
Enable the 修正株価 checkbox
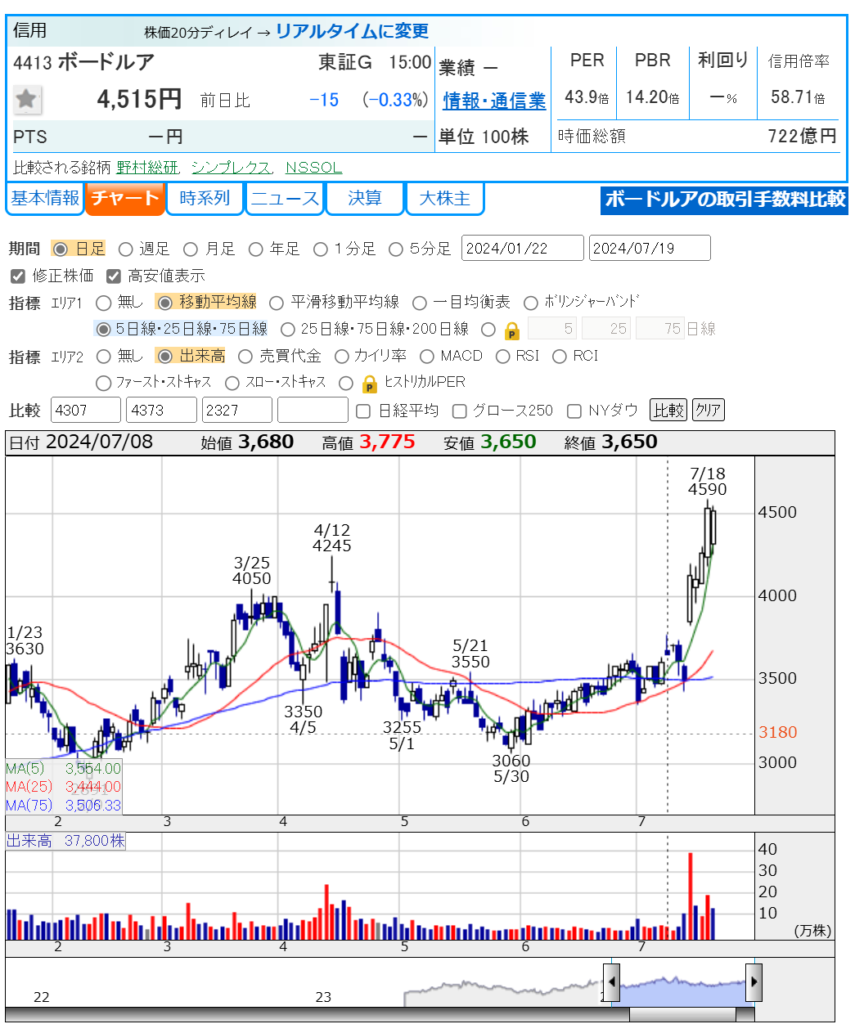pos(17,276)
